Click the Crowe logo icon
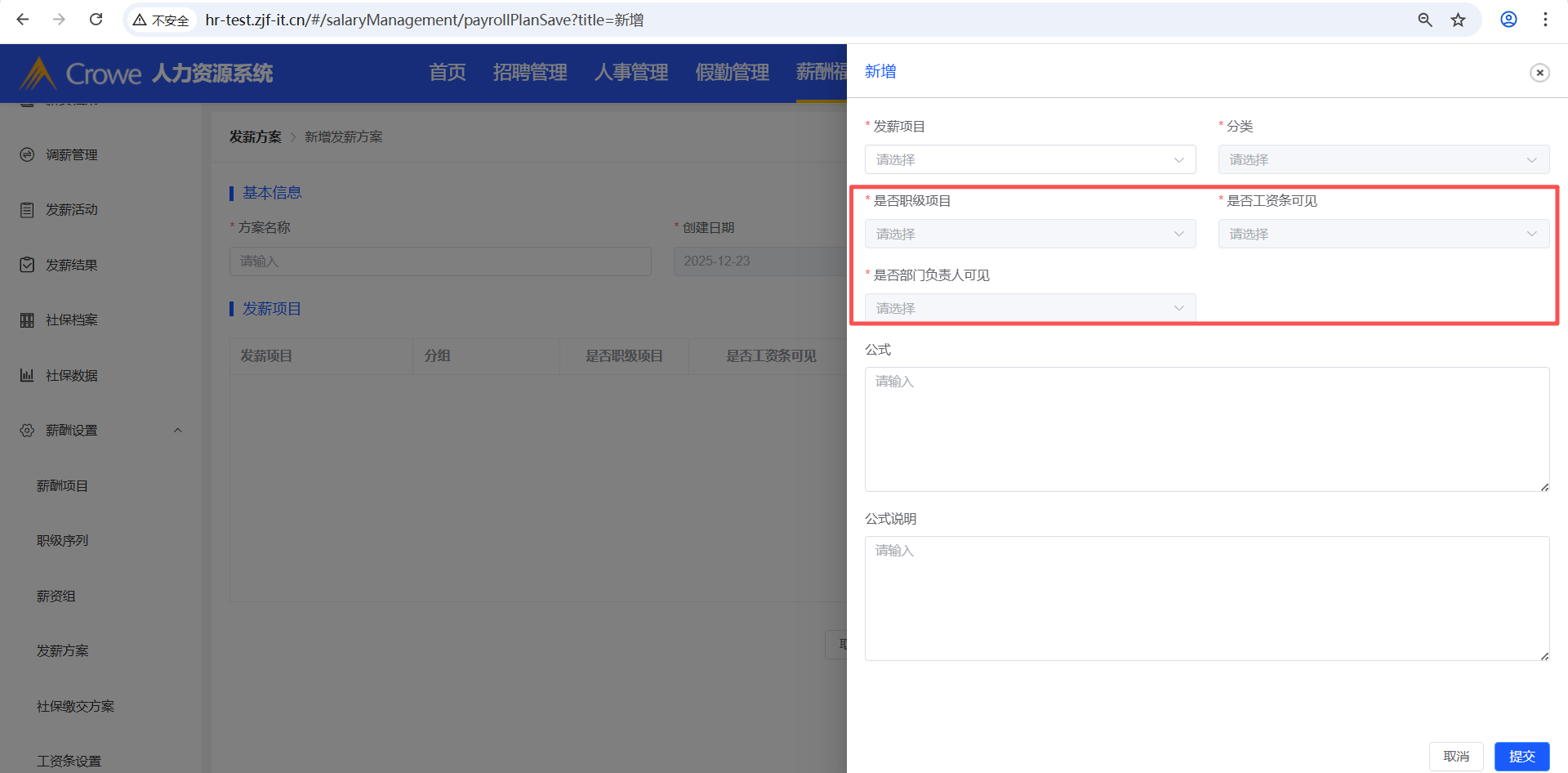 (38, 74)
